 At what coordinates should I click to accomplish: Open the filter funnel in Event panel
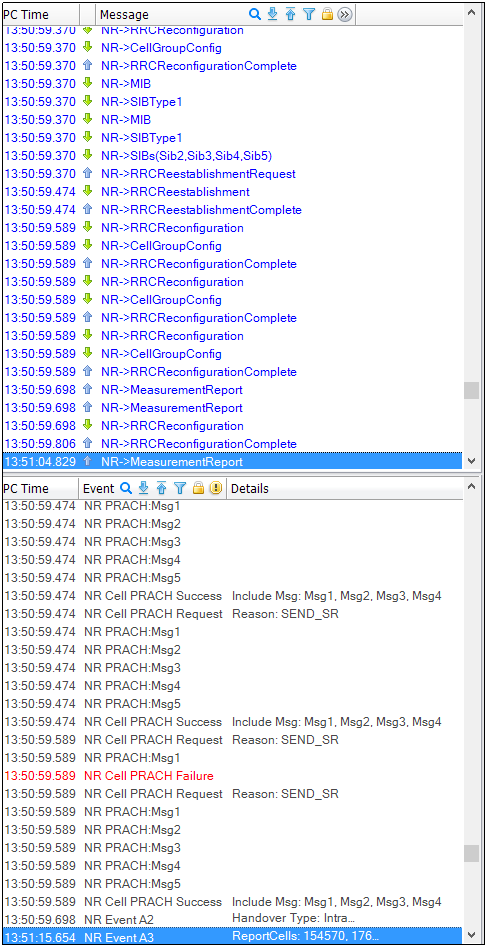click(180, 488)
